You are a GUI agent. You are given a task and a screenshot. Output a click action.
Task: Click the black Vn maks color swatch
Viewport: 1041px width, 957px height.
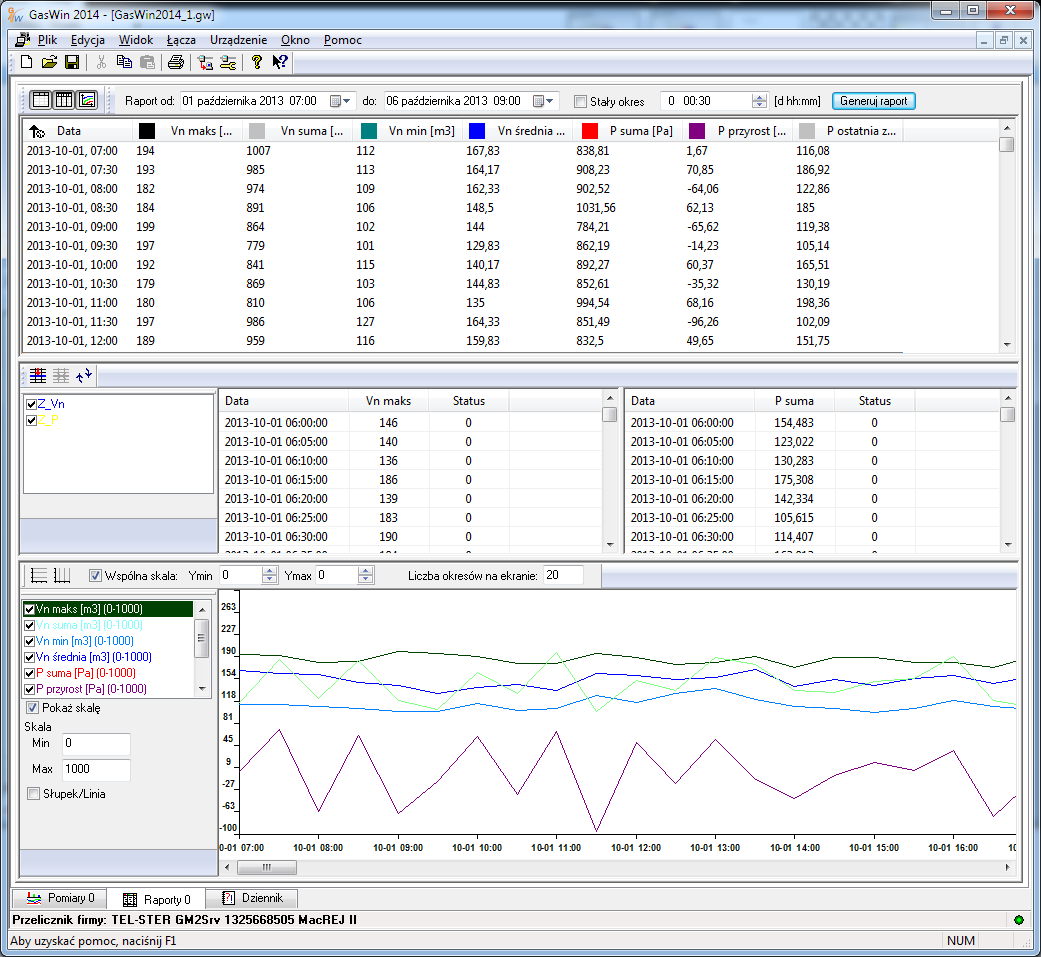click(147, 131)
